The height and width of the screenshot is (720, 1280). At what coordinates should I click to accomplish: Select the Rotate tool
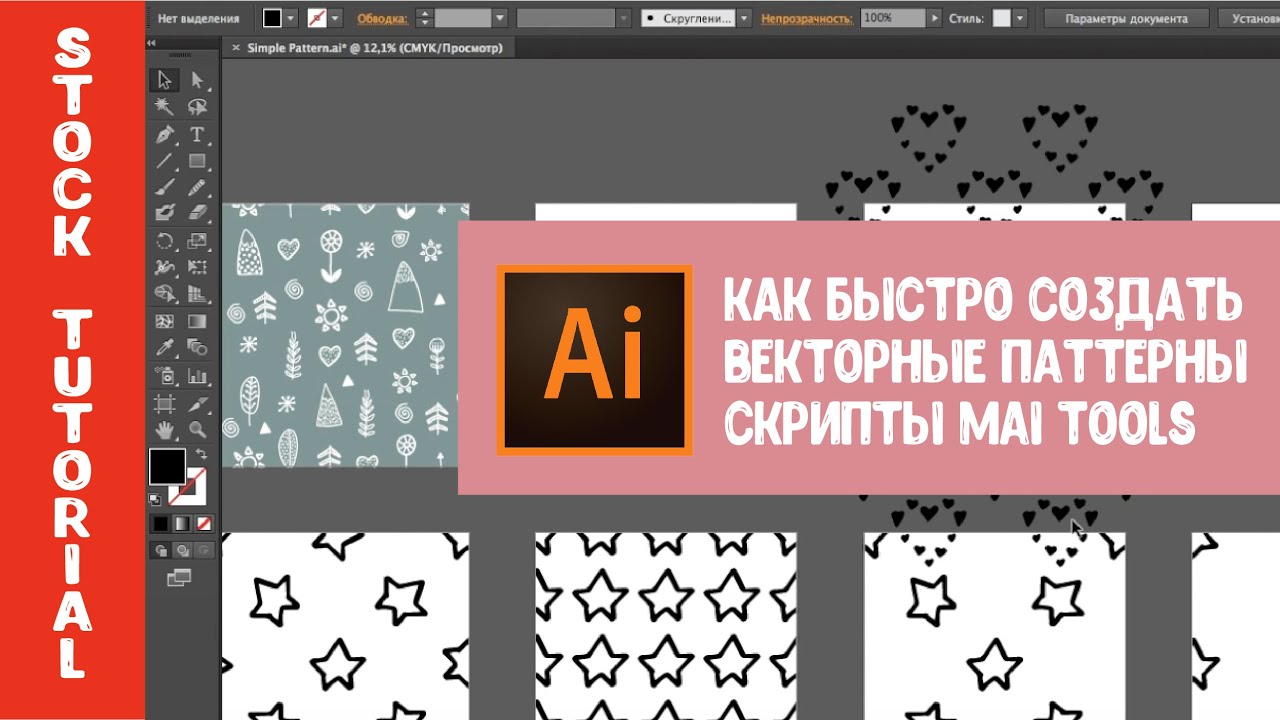click(165, 241)
